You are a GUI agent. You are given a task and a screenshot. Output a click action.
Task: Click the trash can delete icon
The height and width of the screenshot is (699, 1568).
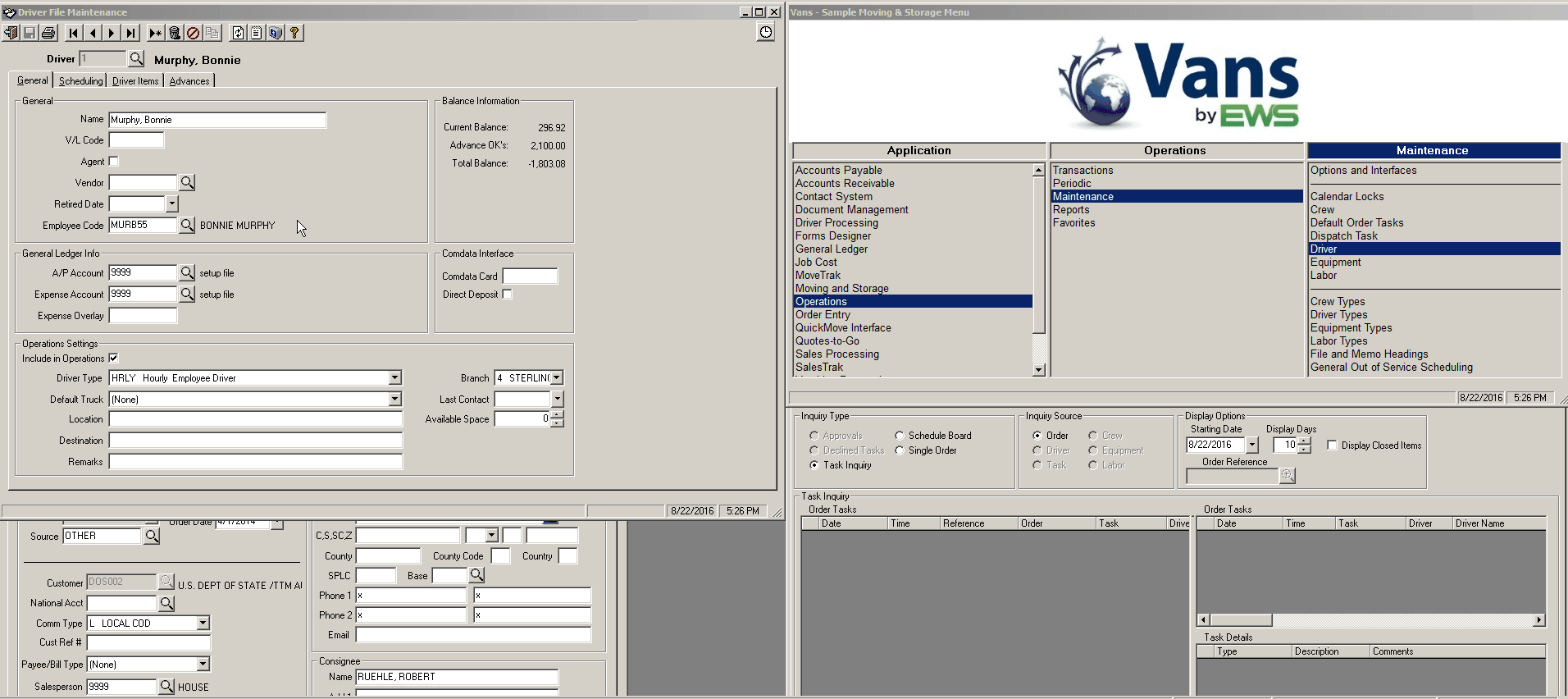click(x=175, y=33)
